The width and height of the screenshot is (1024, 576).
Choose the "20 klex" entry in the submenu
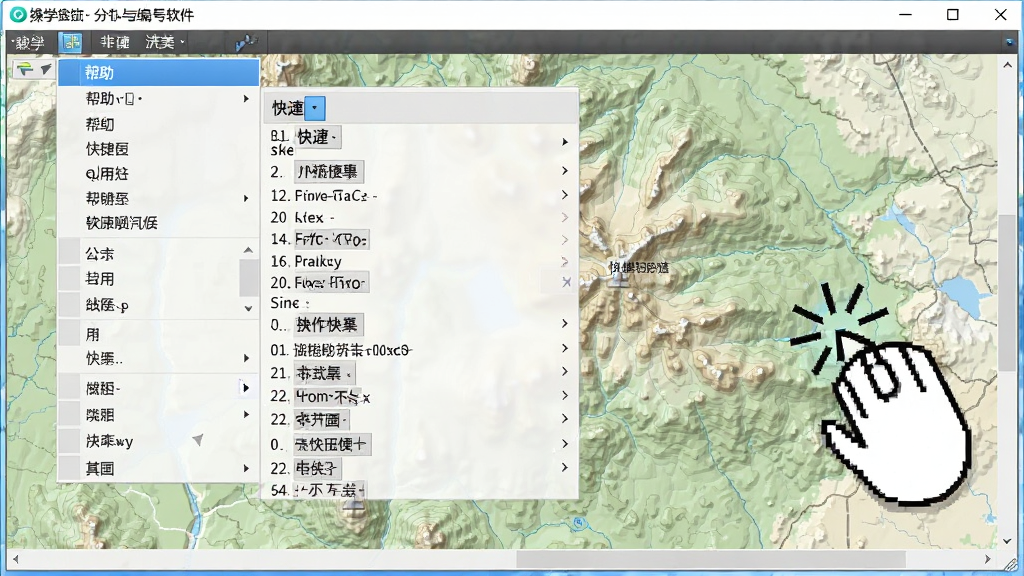coord(302,217)
